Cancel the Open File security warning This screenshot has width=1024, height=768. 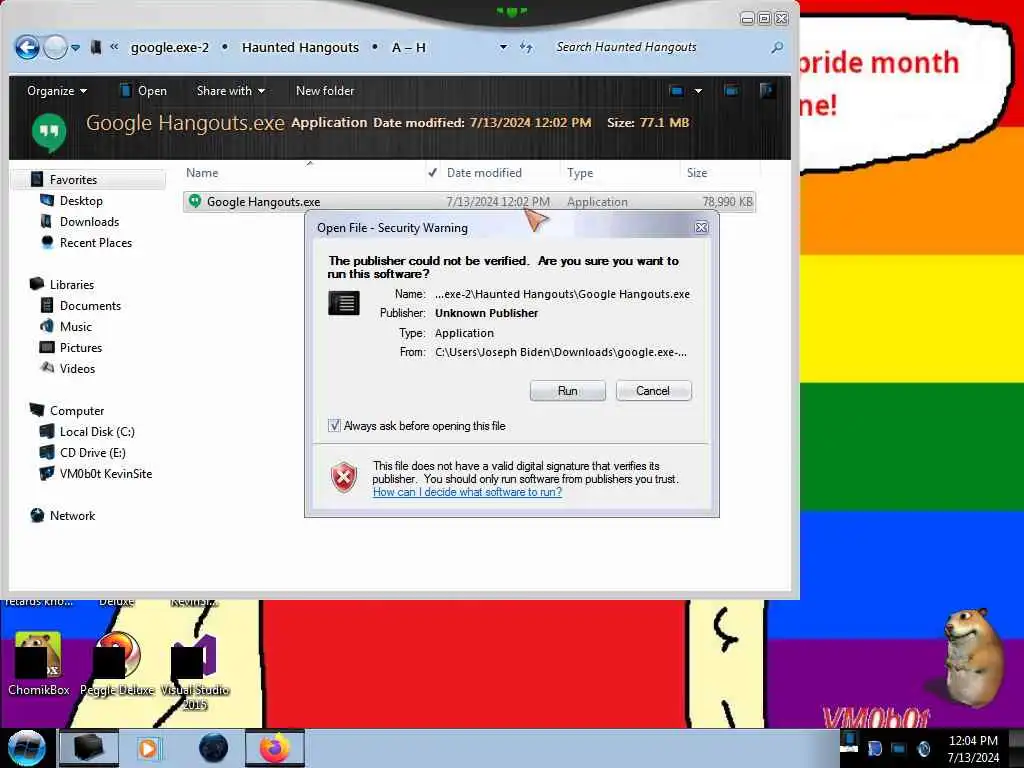(653, 391)
